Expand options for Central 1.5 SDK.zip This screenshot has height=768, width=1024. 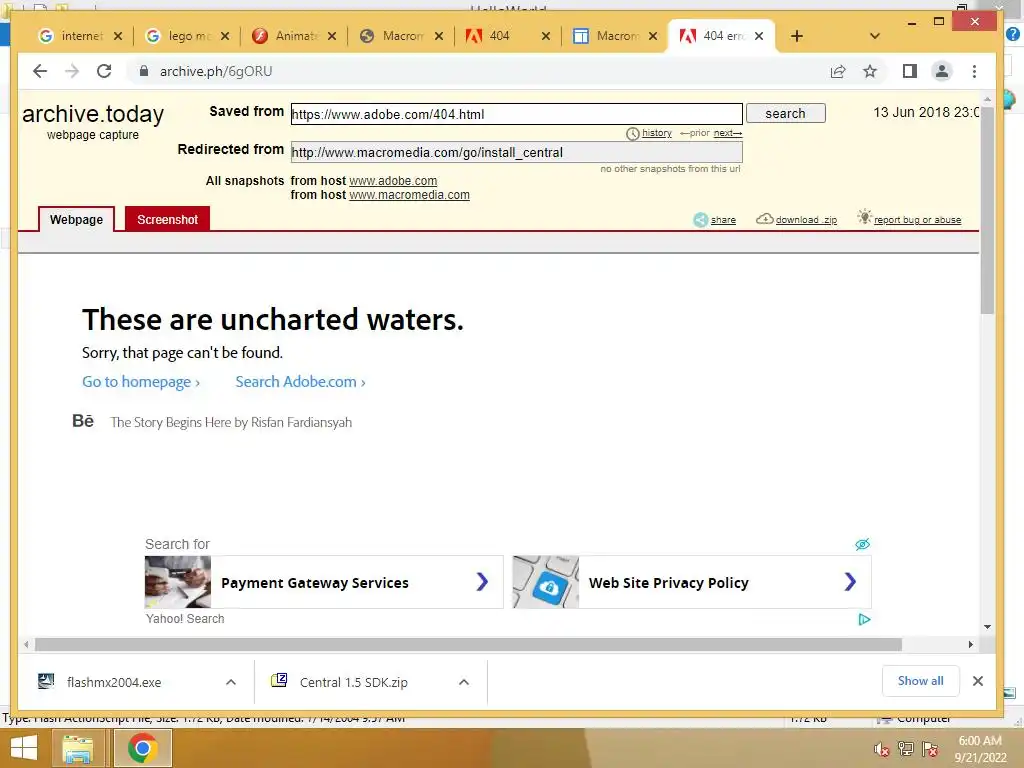[x=464, y=682]
